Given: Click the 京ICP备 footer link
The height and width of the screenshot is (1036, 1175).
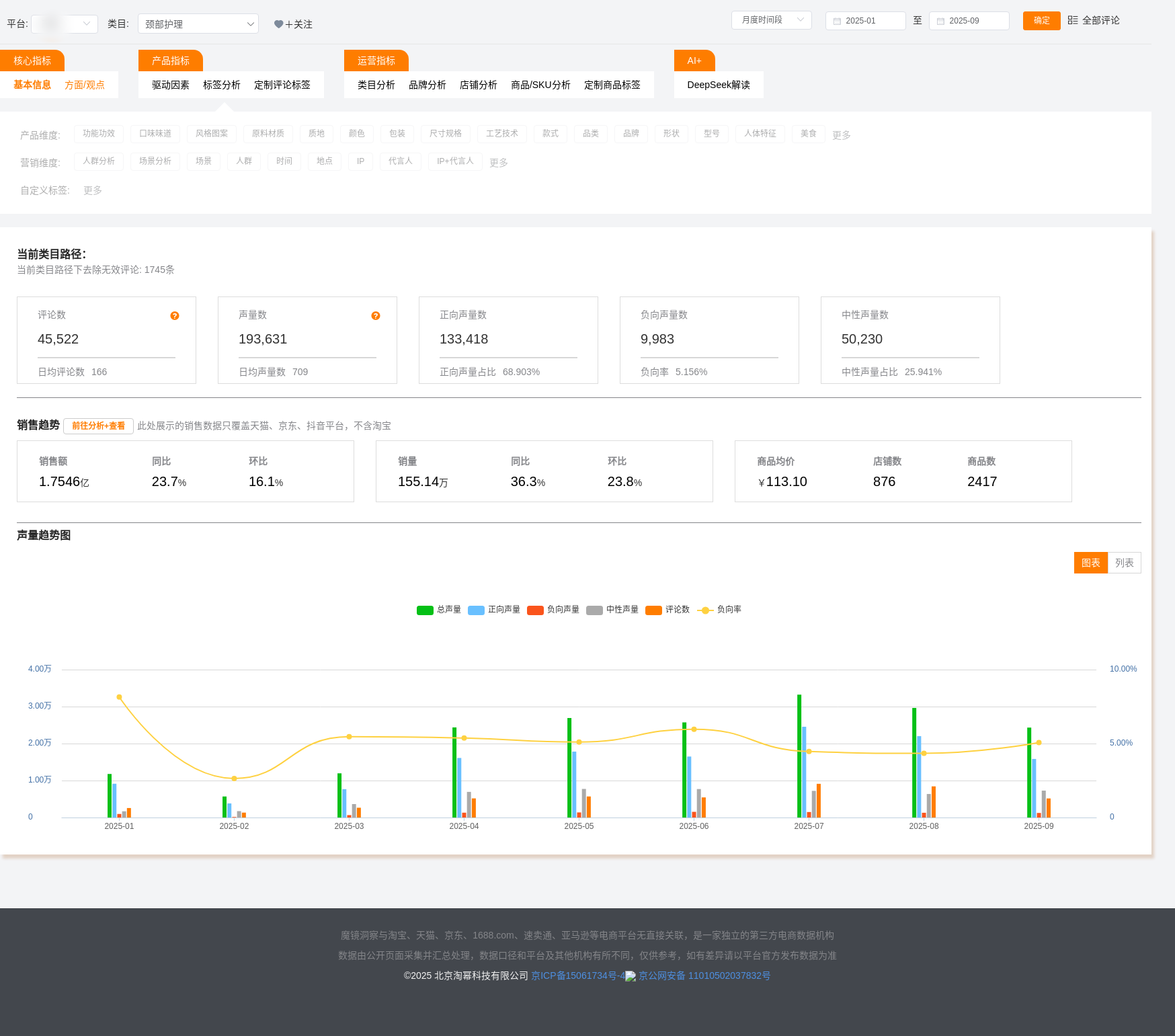Looking at the screenshot, I should pyautogui.click(x=577, y=975).
